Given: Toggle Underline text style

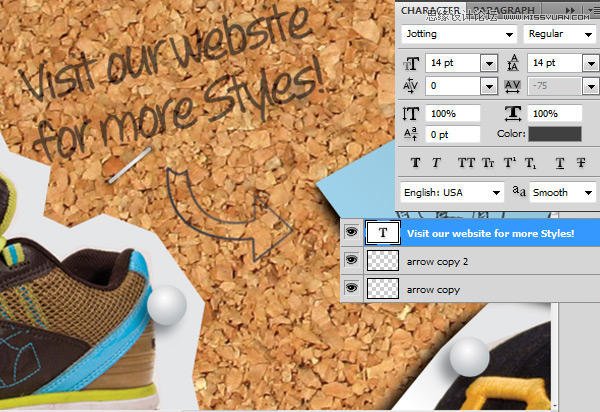Looking at the screenshot, I should (560, 163).
